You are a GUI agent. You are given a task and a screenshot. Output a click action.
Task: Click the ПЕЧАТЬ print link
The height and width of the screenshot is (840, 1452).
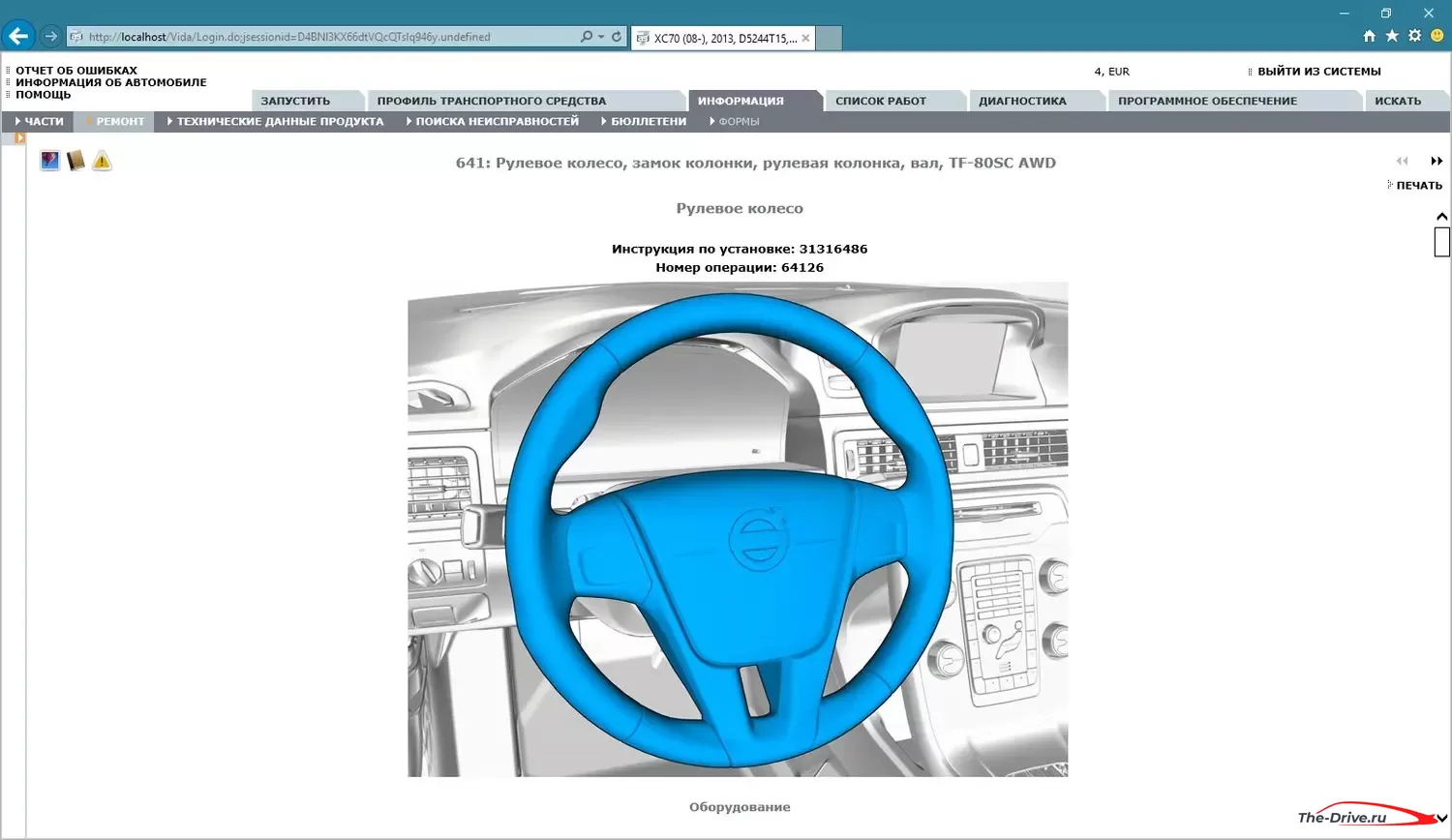point(1419,185)
